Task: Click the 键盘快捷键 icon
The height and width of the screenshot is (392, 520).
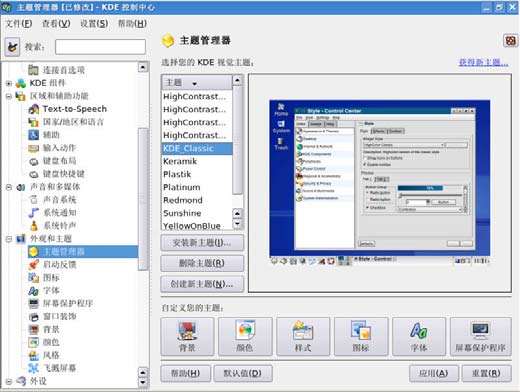Action: (x=33, y=174)
